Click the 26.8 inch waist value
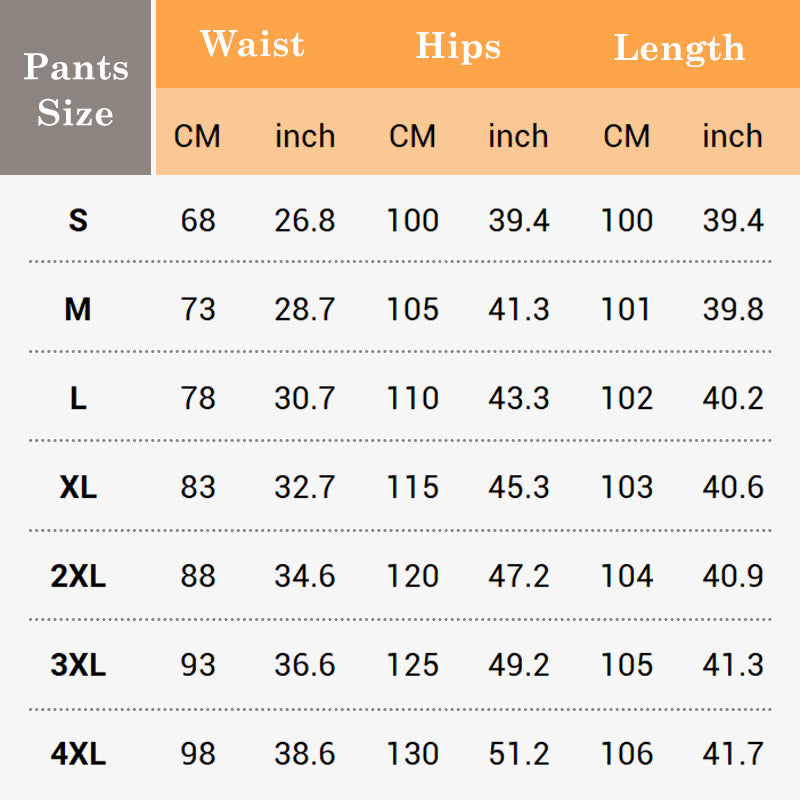The width and height of the screenshot is (800, 800). 305,220
